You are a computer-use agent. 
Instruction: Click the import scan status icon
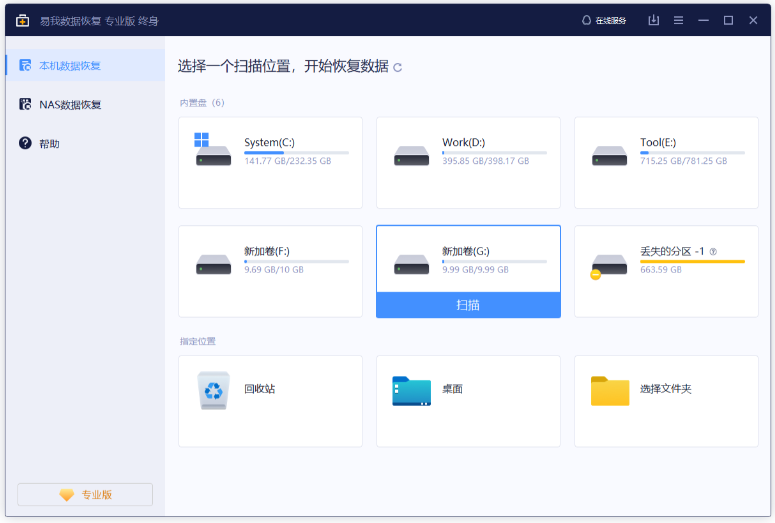[653, 20]
